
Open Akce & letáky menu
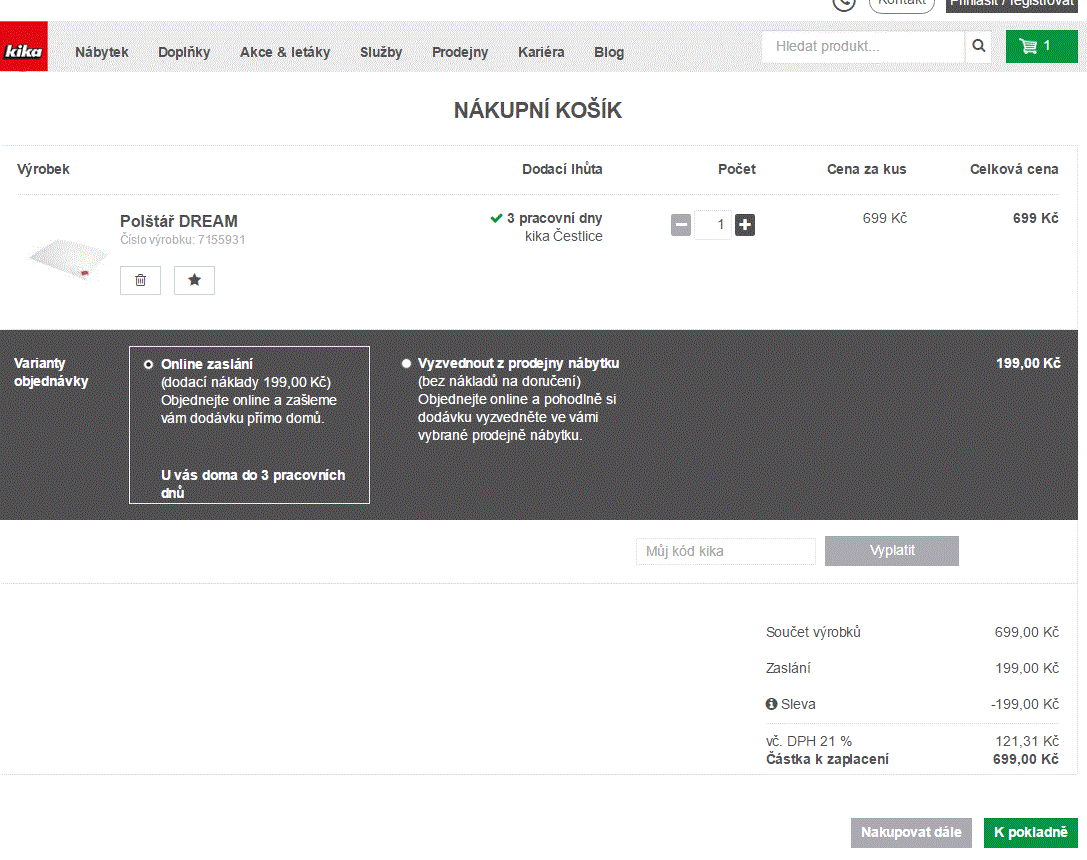coord(285,52)
